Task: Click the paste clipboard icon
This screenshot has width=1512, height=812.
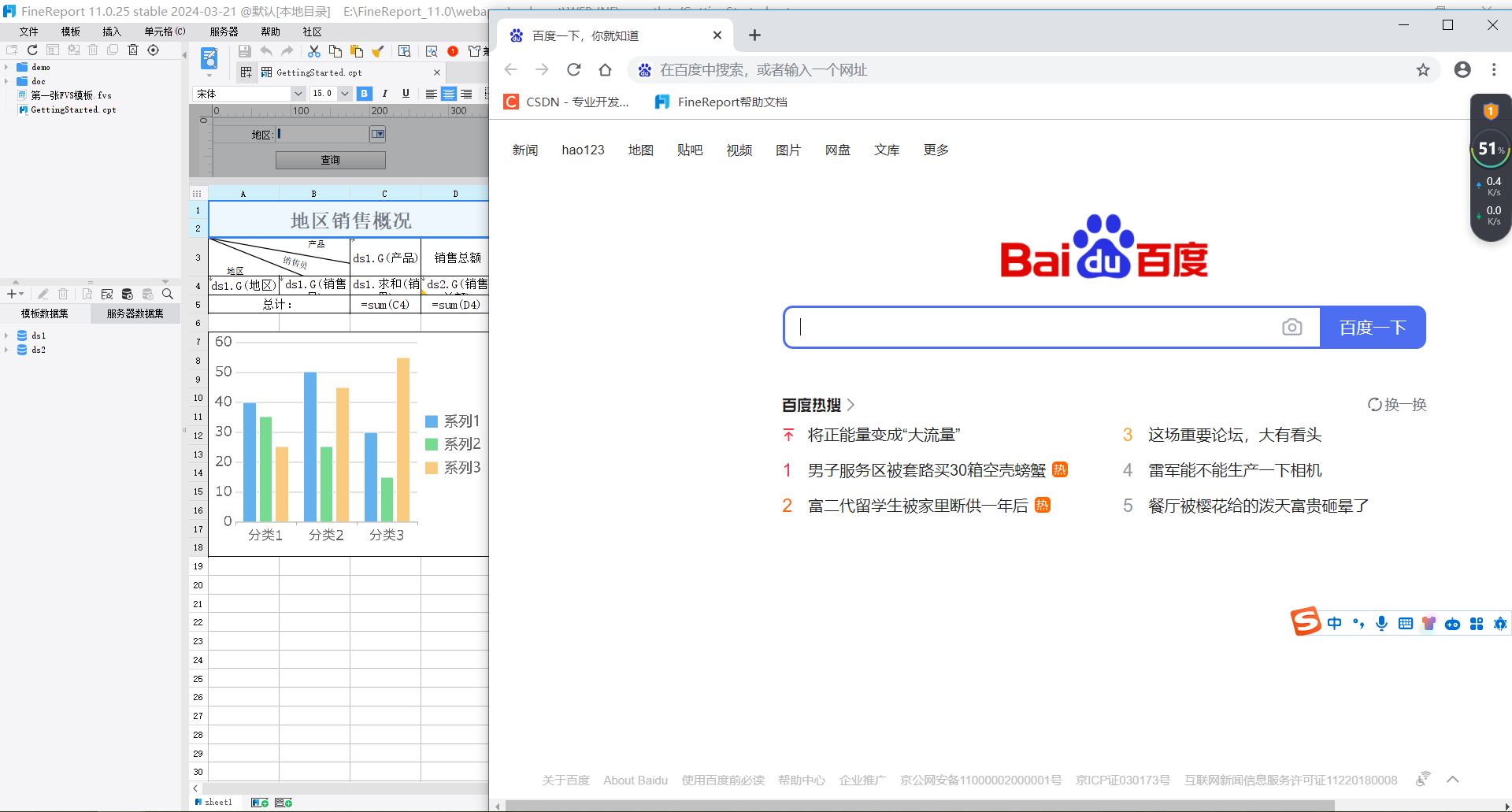Action: [x=357, y=51]
